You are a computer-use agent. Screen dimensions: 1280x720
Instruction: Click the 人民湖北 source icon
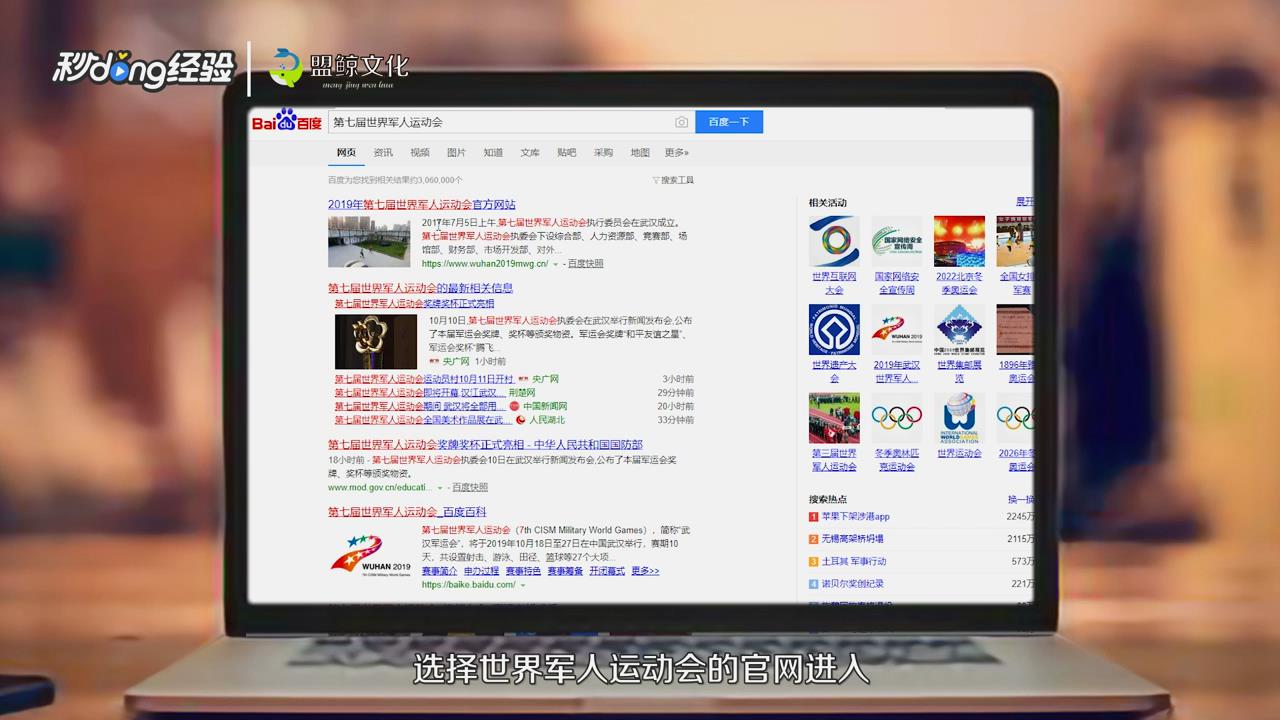point(521,420)
